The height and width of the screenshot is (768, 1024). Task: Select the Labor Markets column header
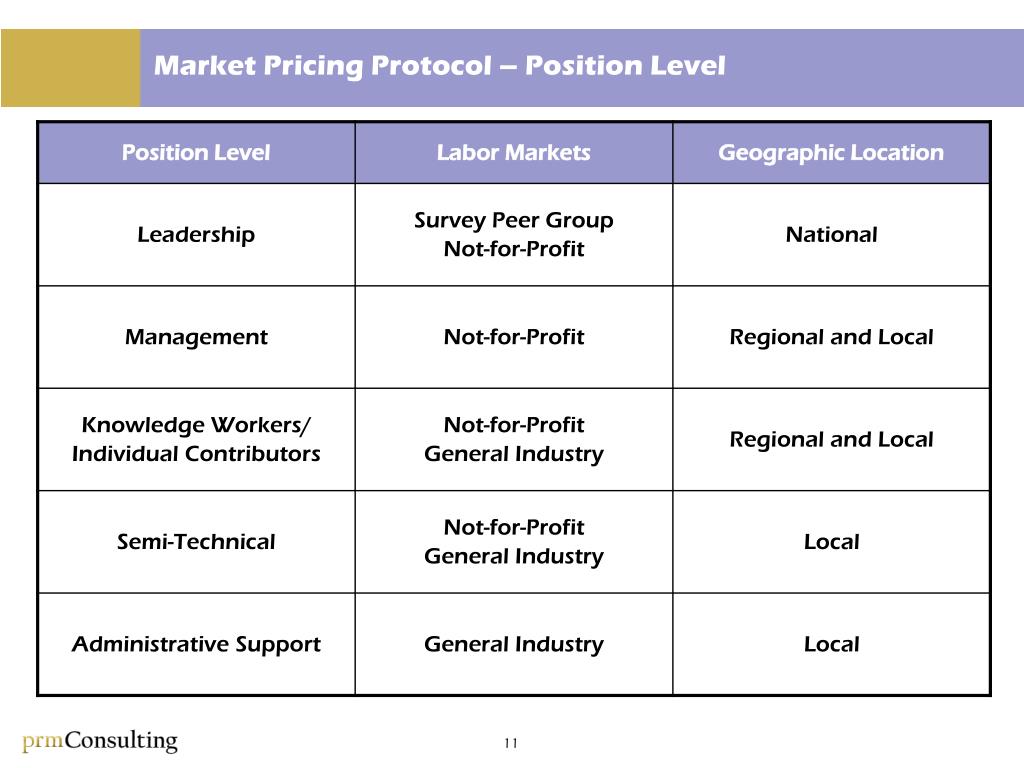[x=514, y=153]
